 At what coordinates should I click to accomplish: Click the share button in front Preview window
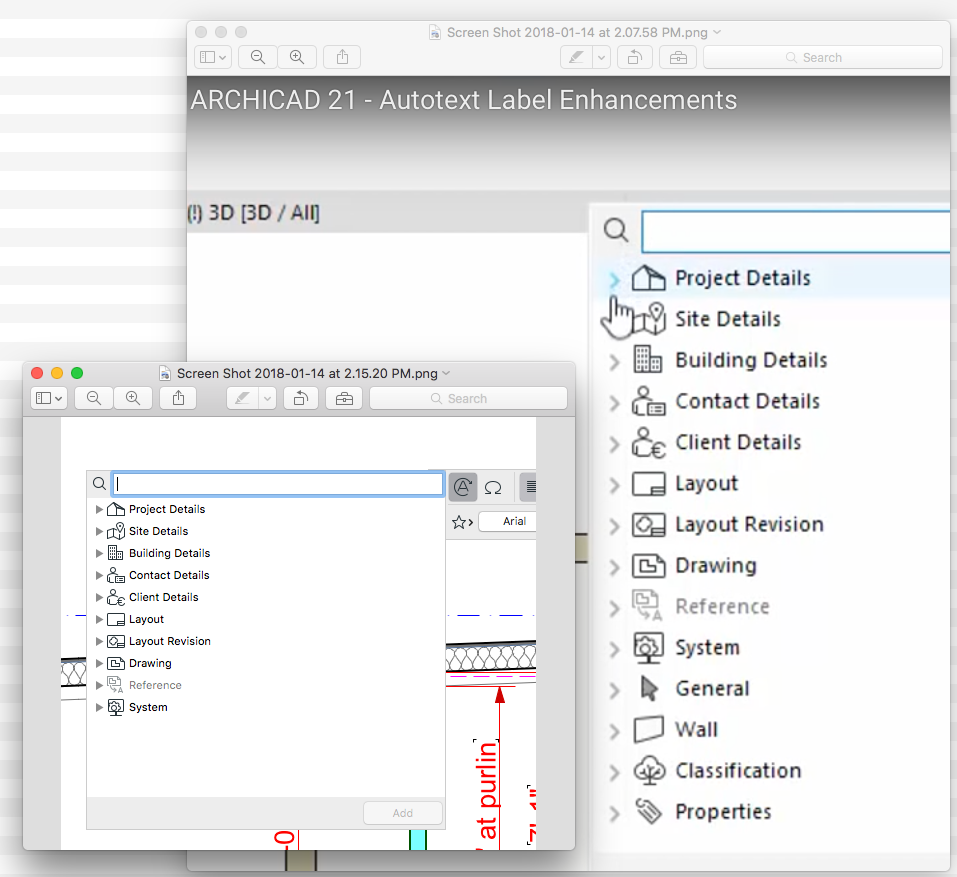pyautogui.click(x=178, y=399)
